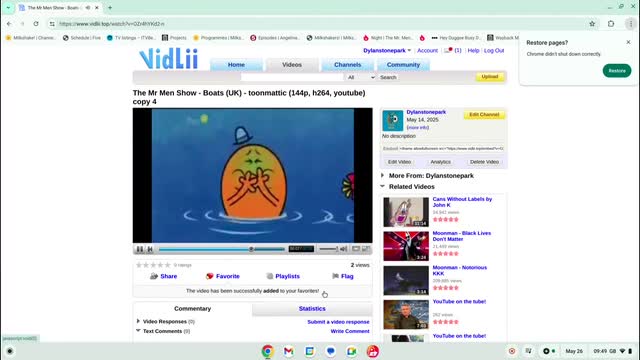Viewport: 640px width, 360px height.
Task: Adjust the player volume slider
Action: 329,249
